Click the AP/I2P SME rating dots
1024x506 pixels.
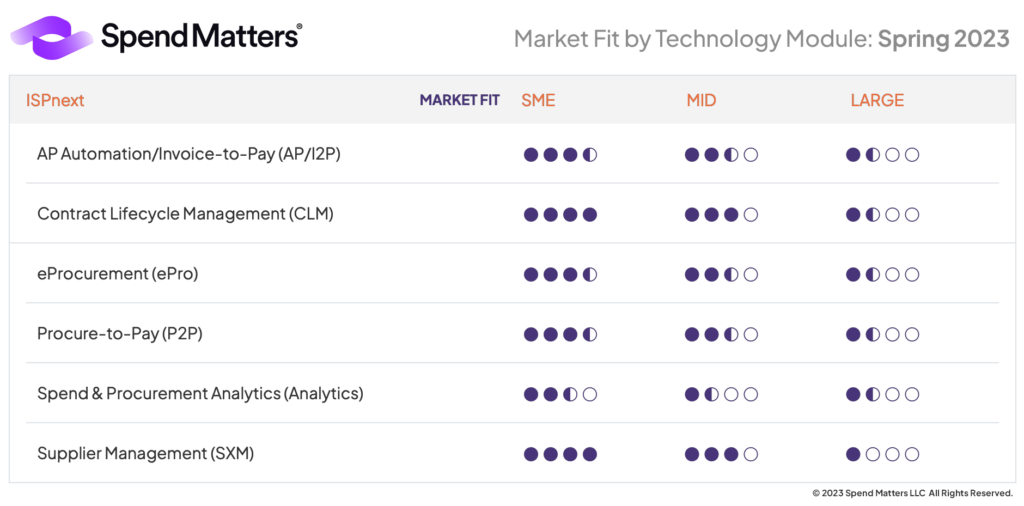tap(560, 155)
